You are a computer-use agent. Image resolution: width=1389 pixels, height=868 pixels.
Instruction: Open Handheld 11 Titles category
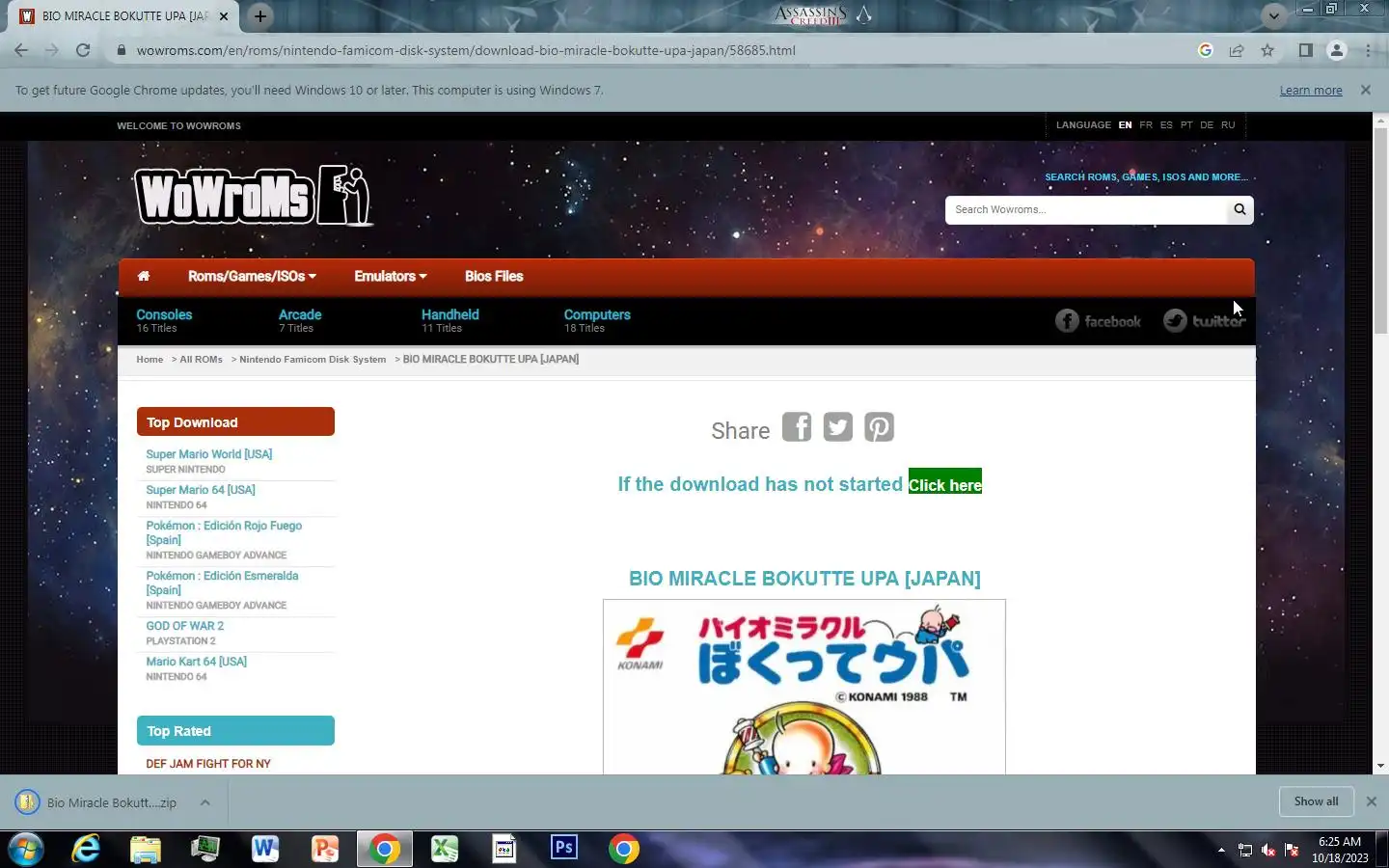449,320
